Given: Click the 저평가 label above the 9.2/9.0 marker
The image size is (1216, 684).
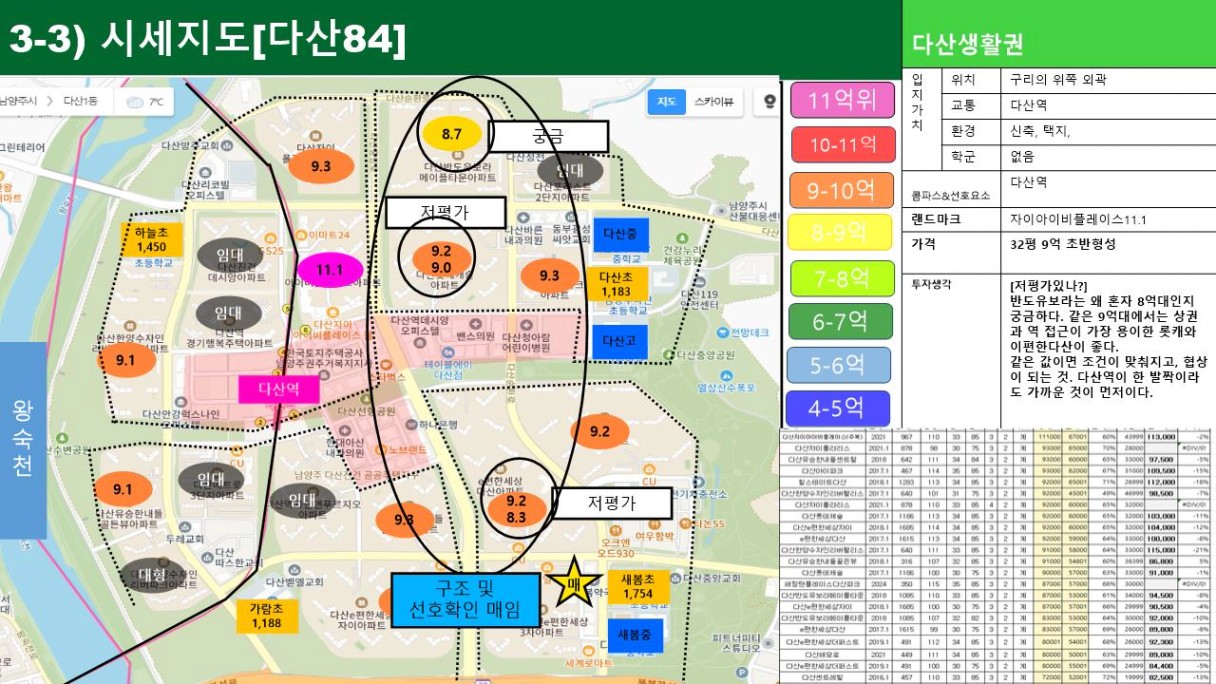Looking at the screenshot, I should [445, 212].
